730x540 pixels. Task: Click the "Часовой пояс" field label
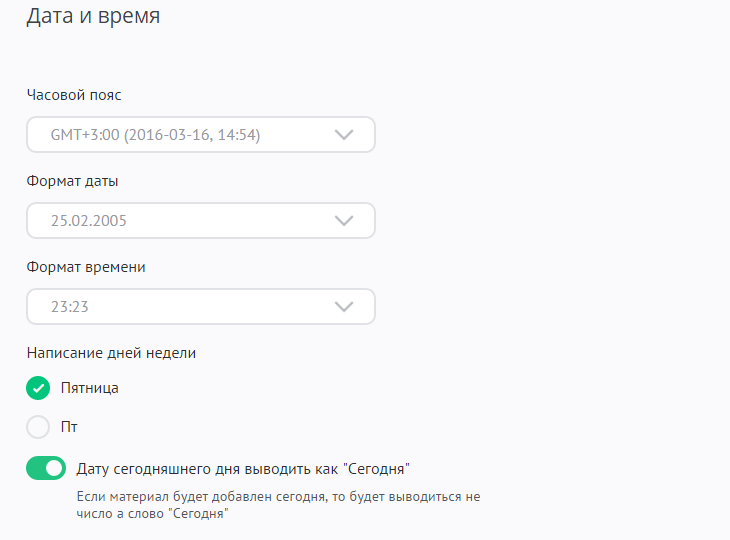click(74, 95)
